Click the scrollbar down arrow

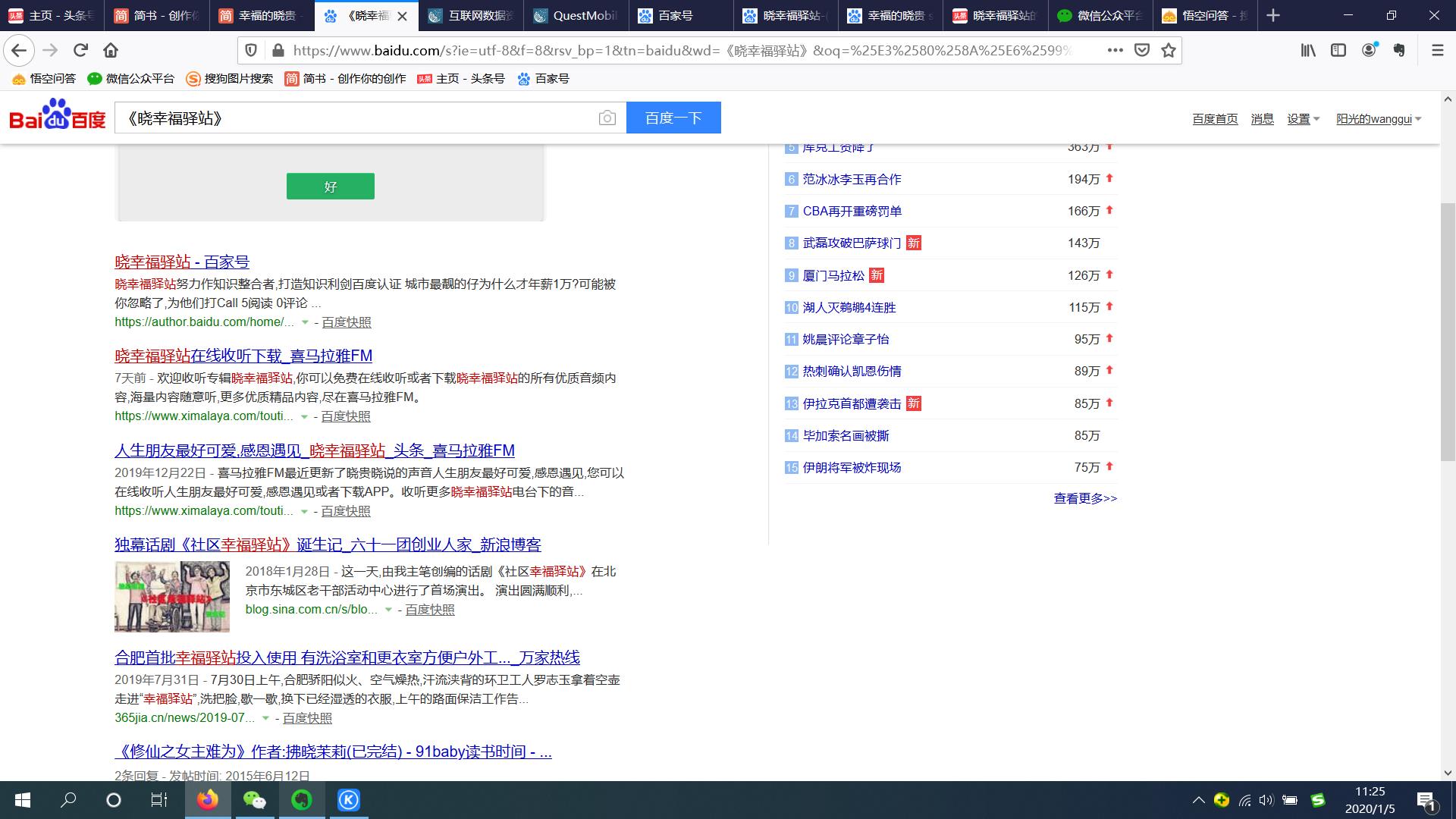tap(1448, 773)
